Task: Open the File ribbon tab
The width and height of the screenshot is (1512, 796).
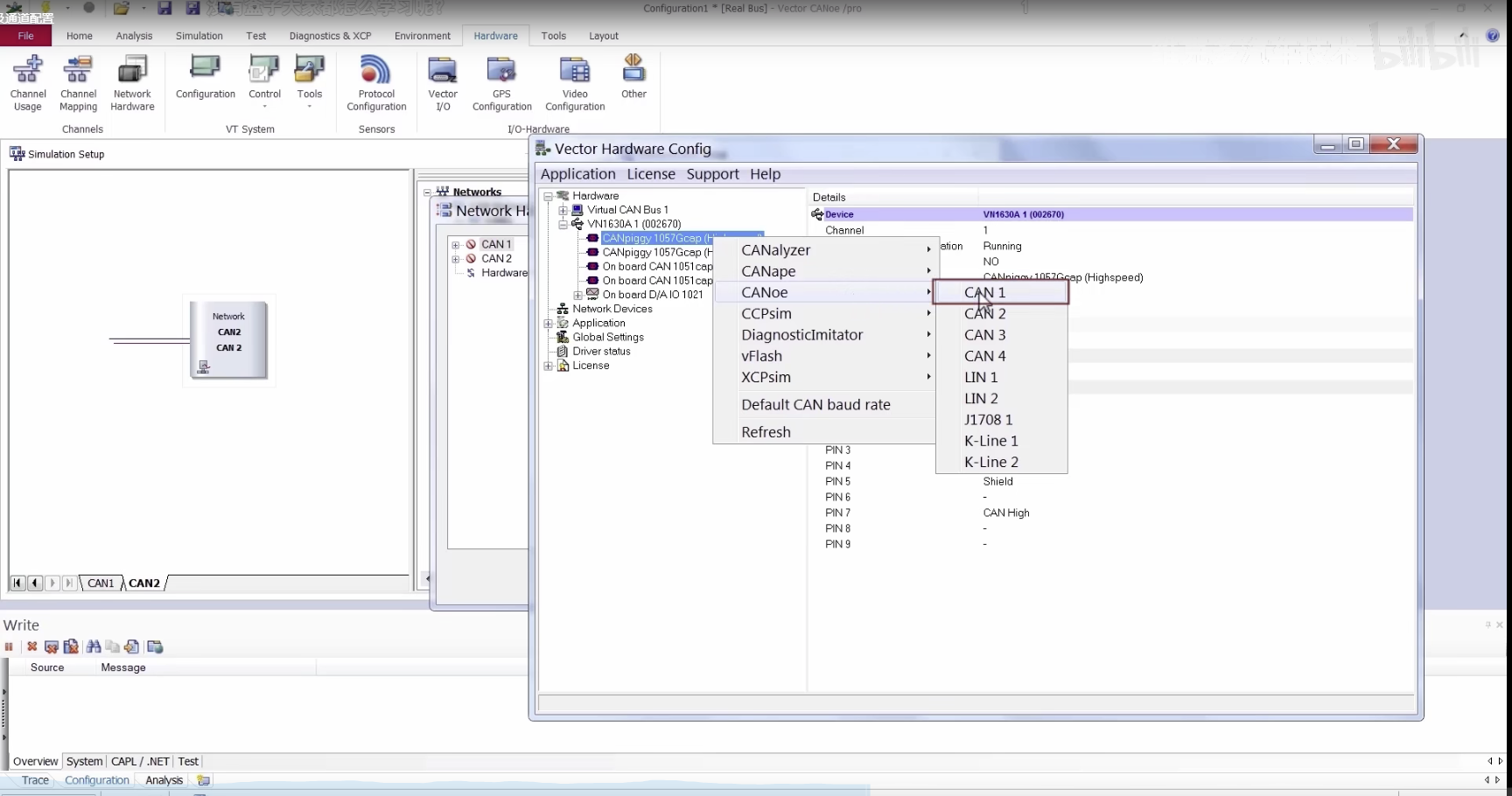Action: pyautogui.click(x=26, y=36)
